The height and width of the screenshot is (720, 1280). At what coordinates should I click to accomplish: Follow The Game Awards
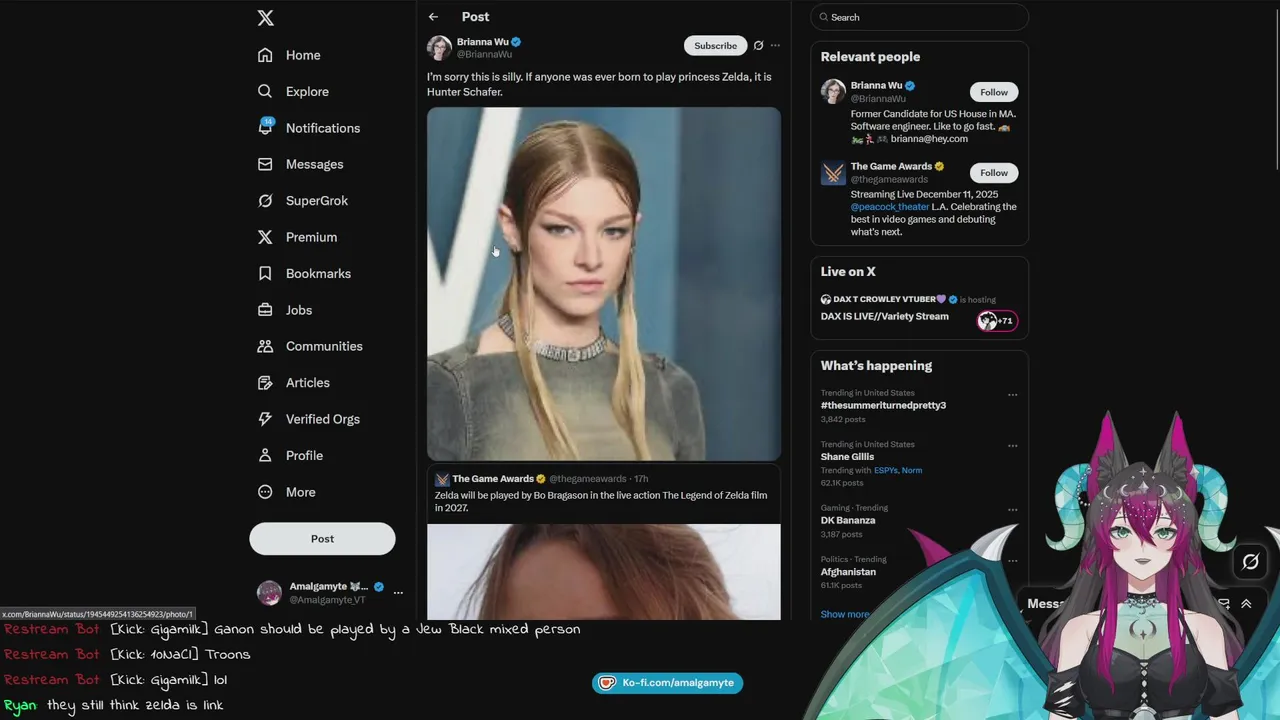click(994, 173)
